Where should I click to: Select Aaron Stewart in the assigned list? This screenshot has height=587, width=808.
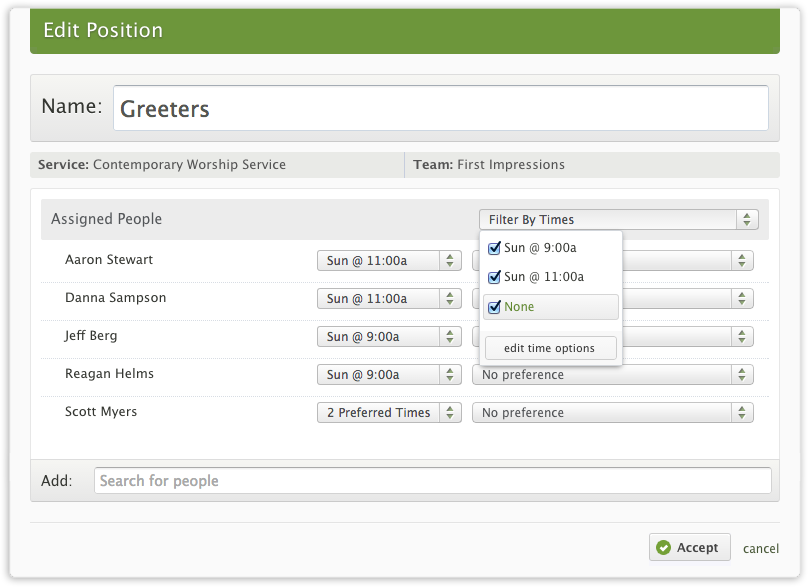point(109,260)
